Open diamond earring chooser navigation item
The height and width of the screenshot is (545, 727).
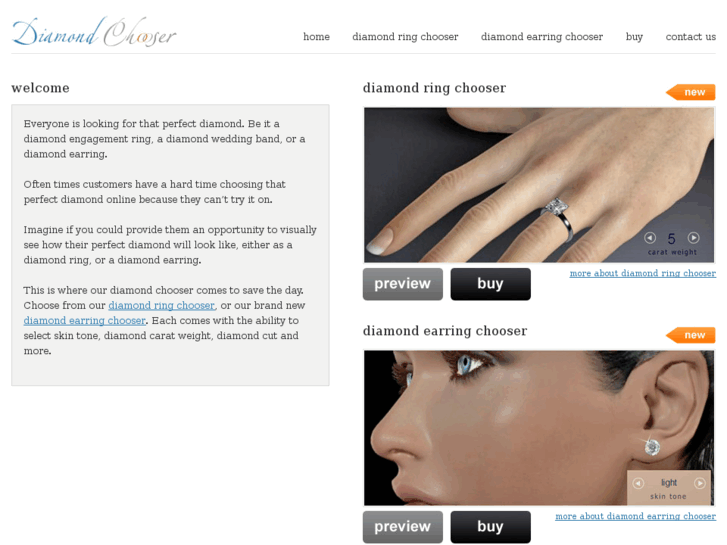542,37
